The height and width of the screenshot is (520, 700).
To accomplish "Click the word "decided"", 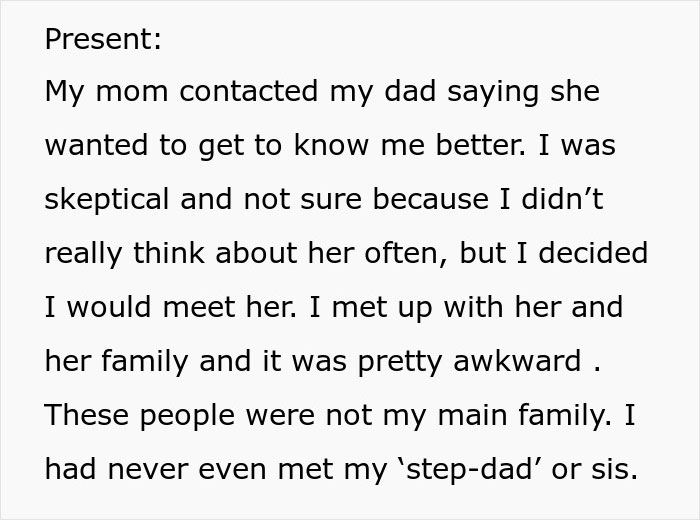I will pos(593,254).
